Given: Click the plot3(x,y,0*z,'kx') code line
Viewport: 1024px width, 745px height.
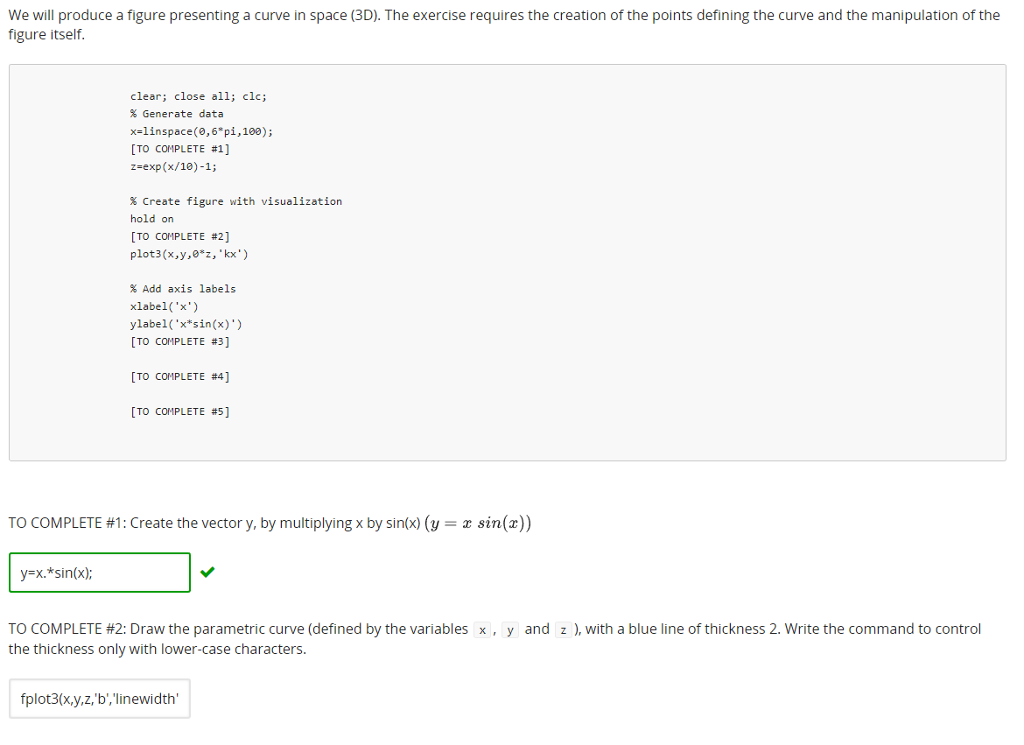Looking at the screenshot, I should [189, 254].
